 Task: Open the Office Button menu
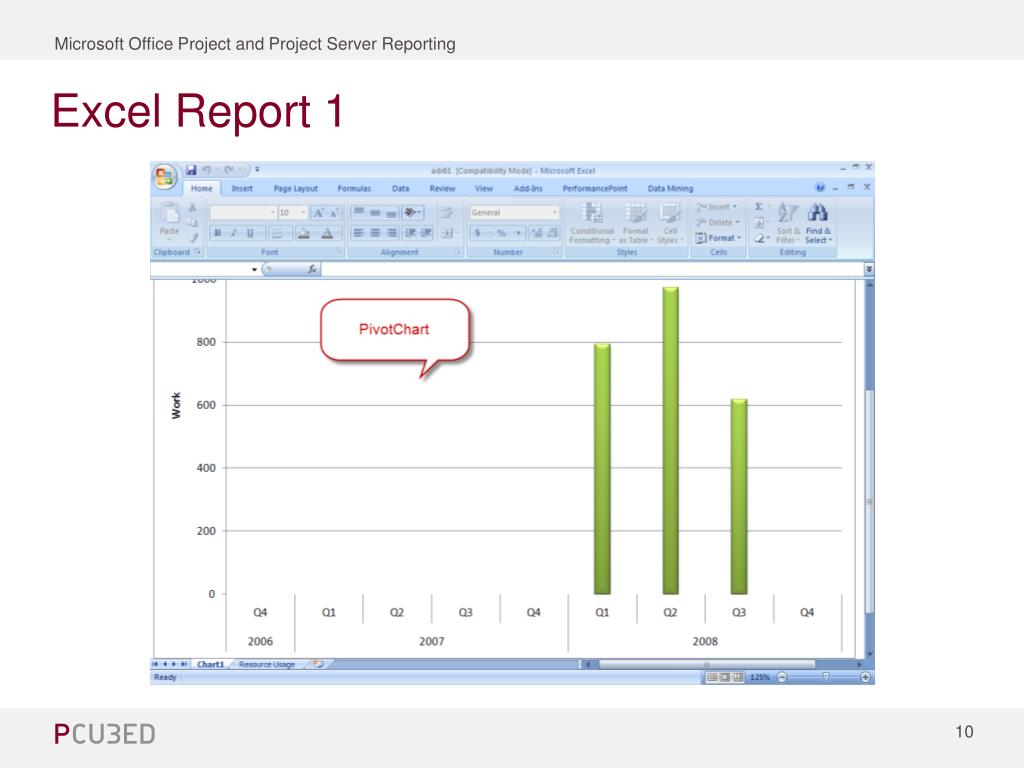pos(165,176)
